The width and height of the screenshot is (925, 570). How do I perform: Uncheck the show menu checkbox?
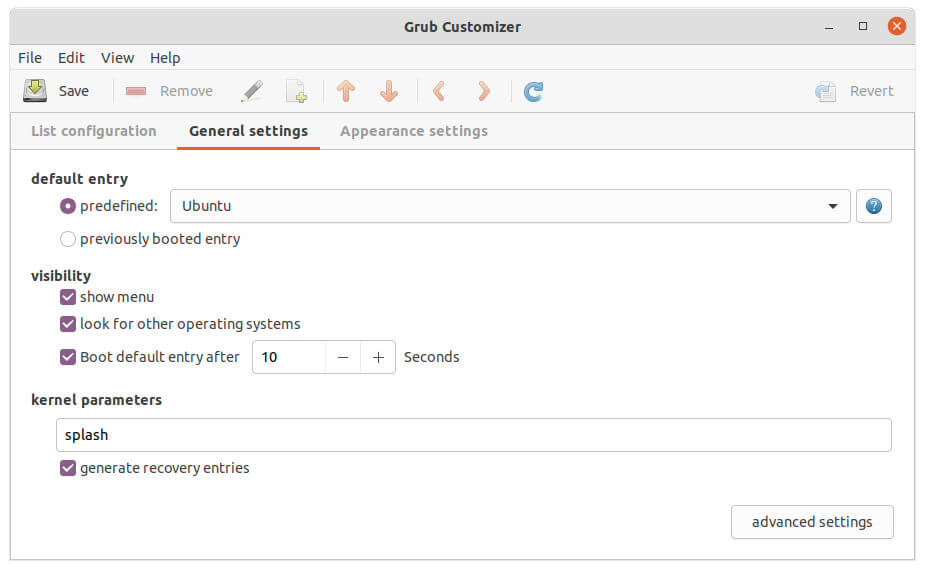point(68,297)
